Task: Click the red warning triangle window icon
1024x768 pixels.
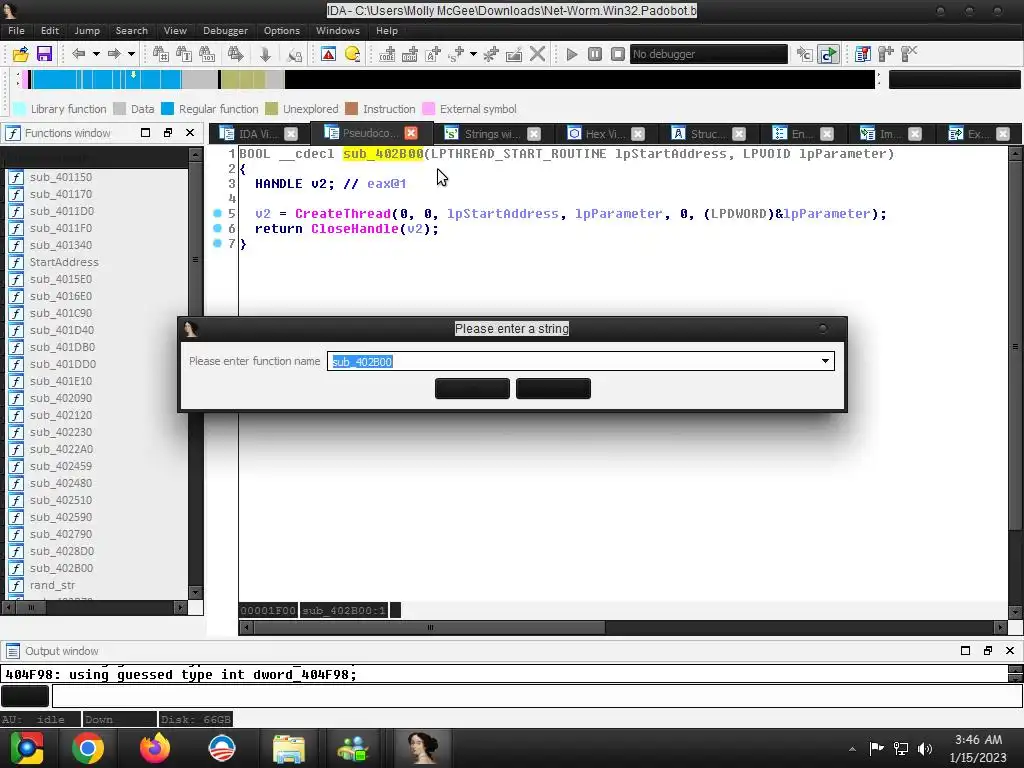Action: click(328, 54)
